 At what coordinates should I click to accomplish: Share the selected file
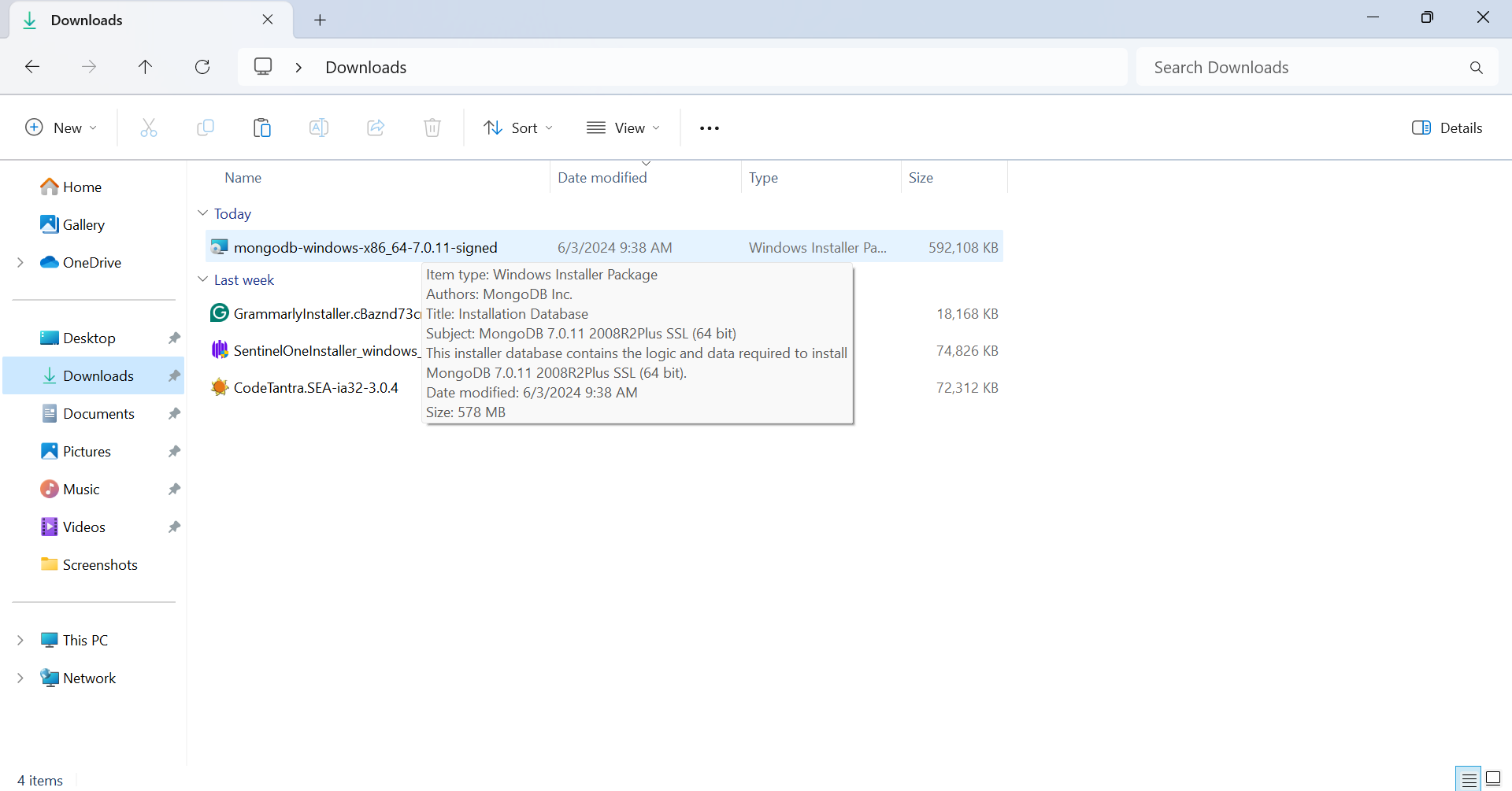click(376, 127)
